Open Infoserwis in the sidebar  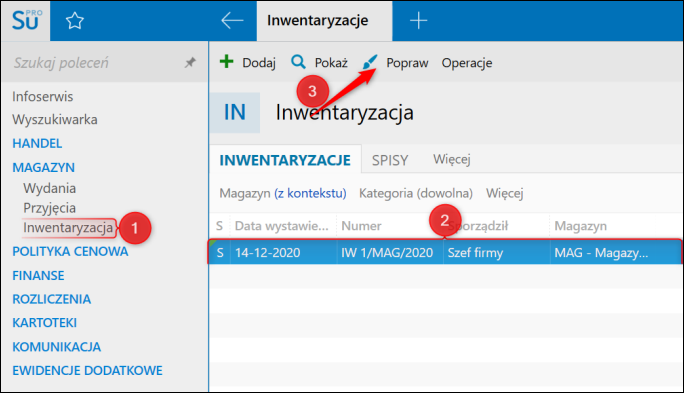[43, 96]
